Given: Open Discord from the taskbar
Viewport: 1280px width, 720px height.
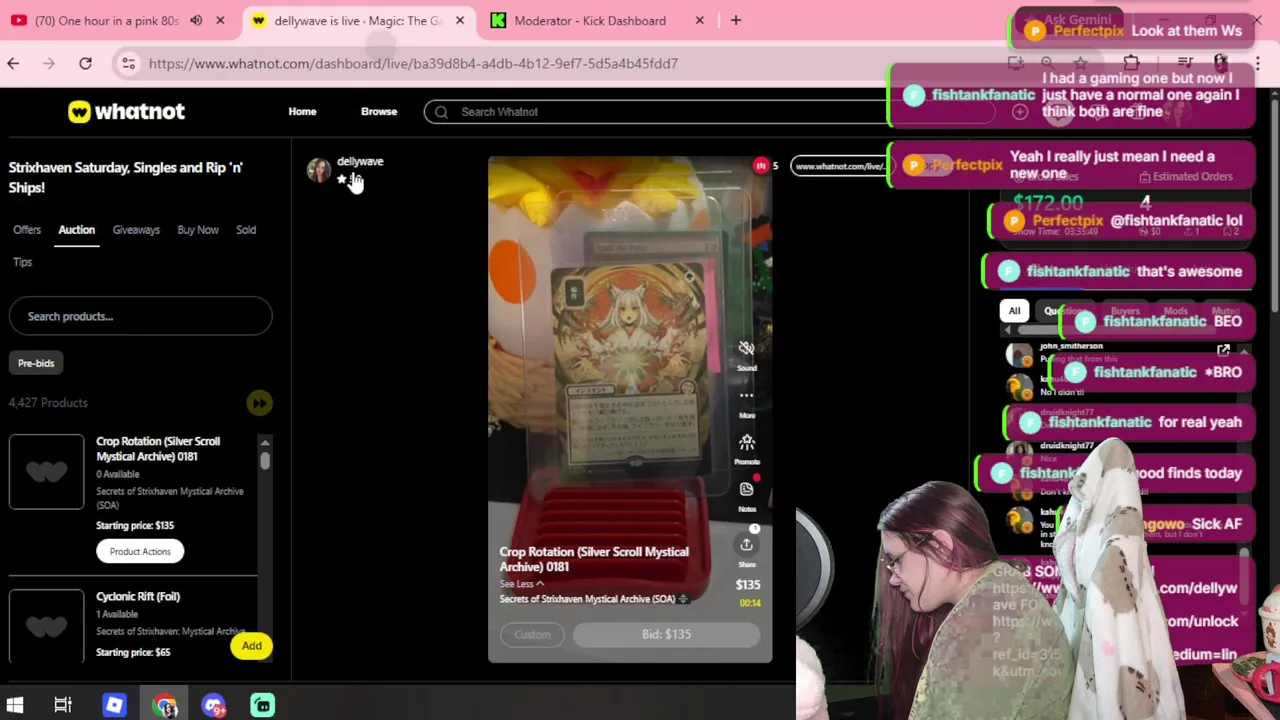Looking at the screenshot, I should pyautogui.click(x=213, y=705).
